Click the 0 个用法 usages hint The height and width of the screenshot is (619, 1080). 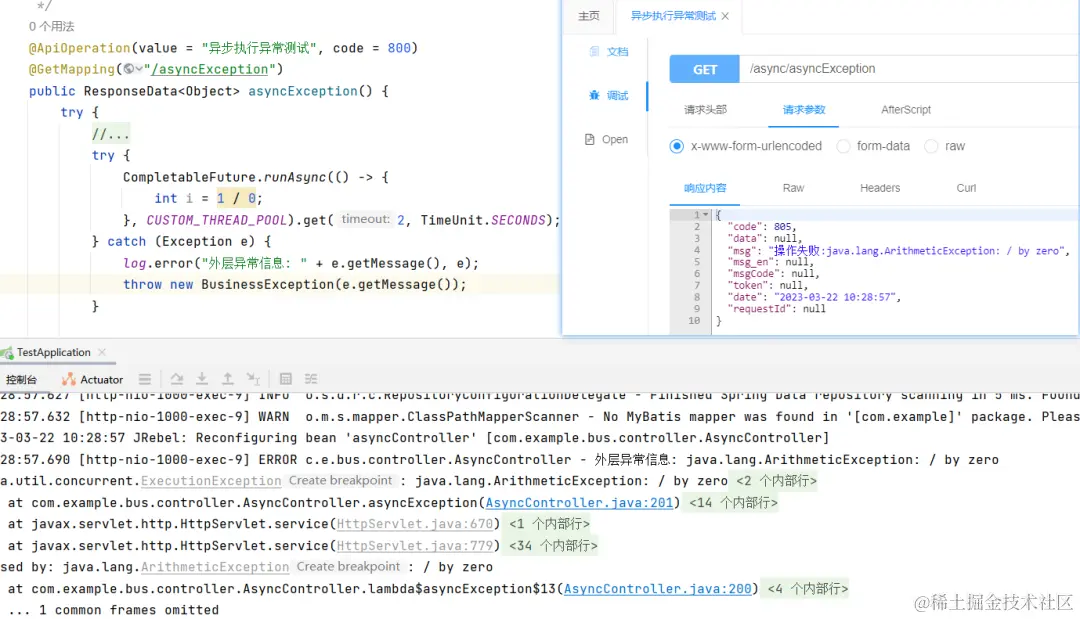click(x=52, y=26)
